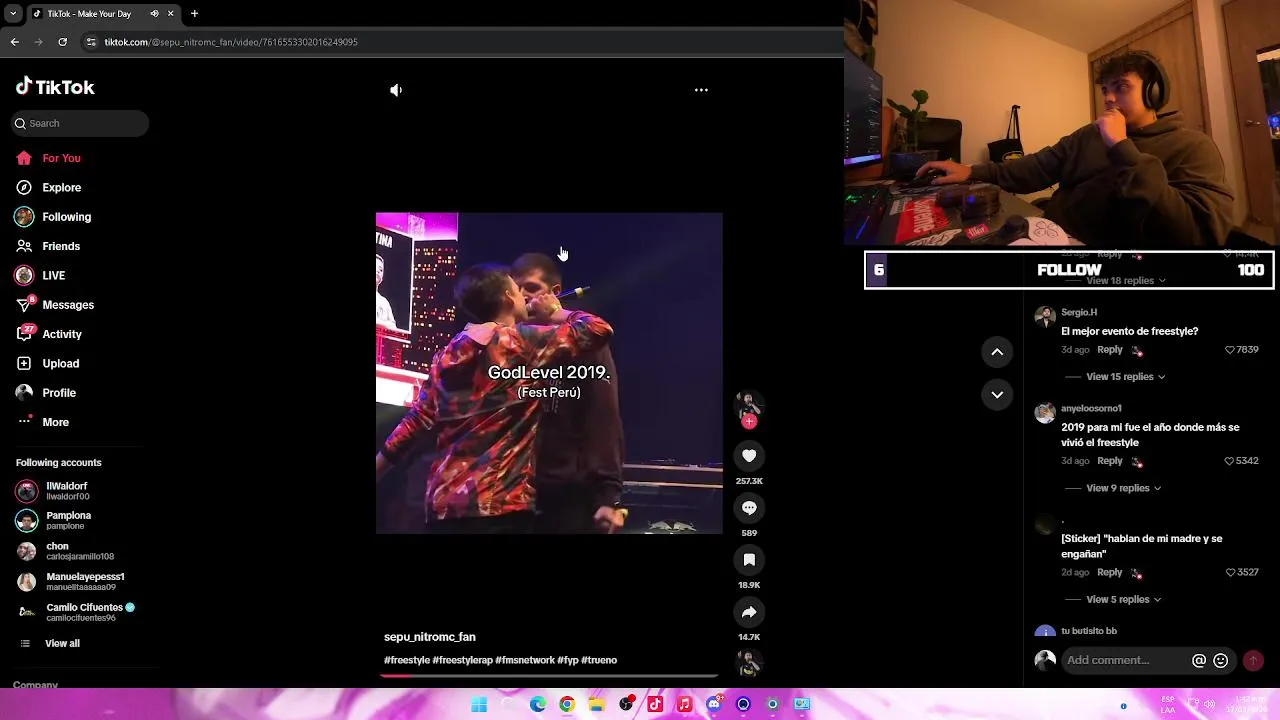
Task: Seek on the video progress bar
Action: click(549, 675)
